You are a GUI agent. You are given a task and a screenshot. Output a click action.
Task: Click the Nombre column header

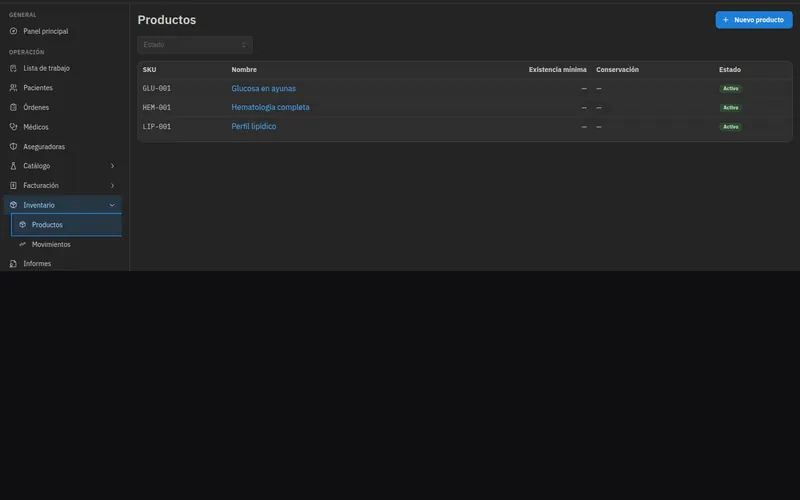(244, 69)
